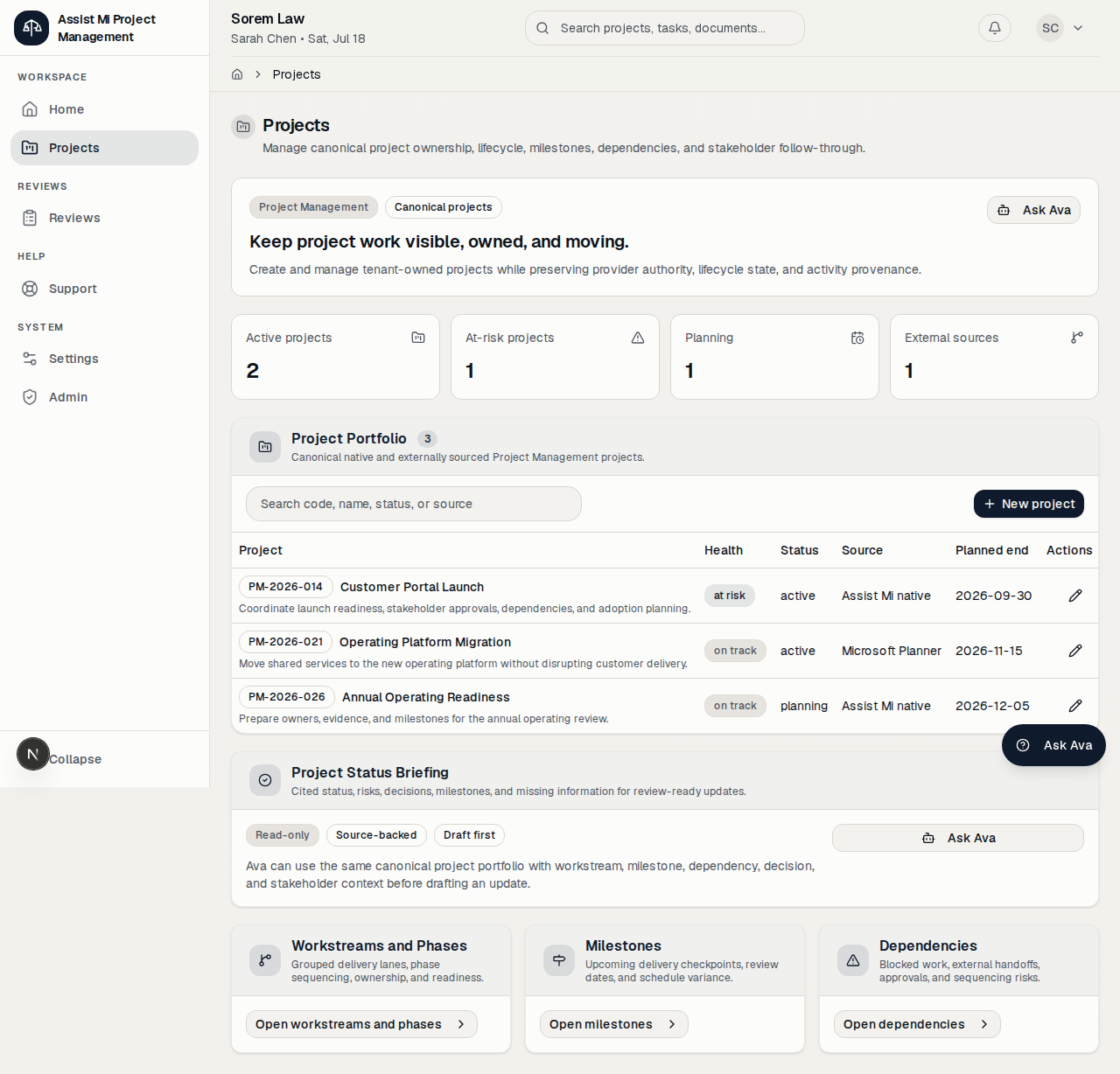Open Settings in the sidebar
The width and height of the screenshot is (1120, 1074).
click(104, 359)
